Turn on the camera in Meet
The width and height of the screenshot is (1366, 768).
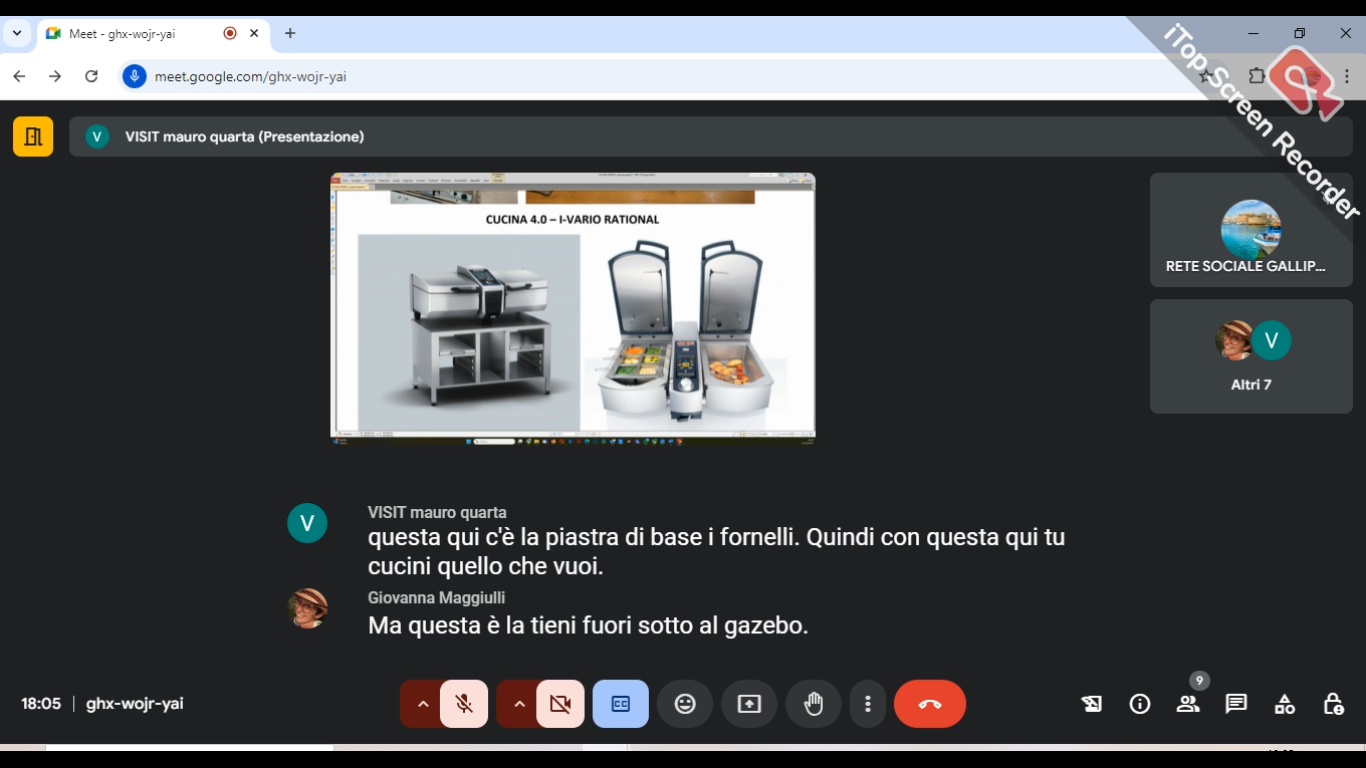560,704
